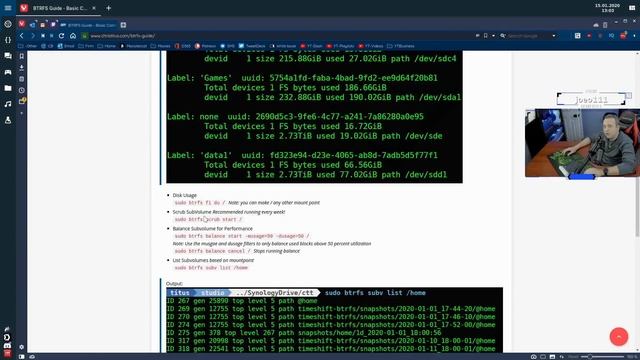Open a new tab with the plus button
This screenshot has width=640, height=360.
point(109,8)
